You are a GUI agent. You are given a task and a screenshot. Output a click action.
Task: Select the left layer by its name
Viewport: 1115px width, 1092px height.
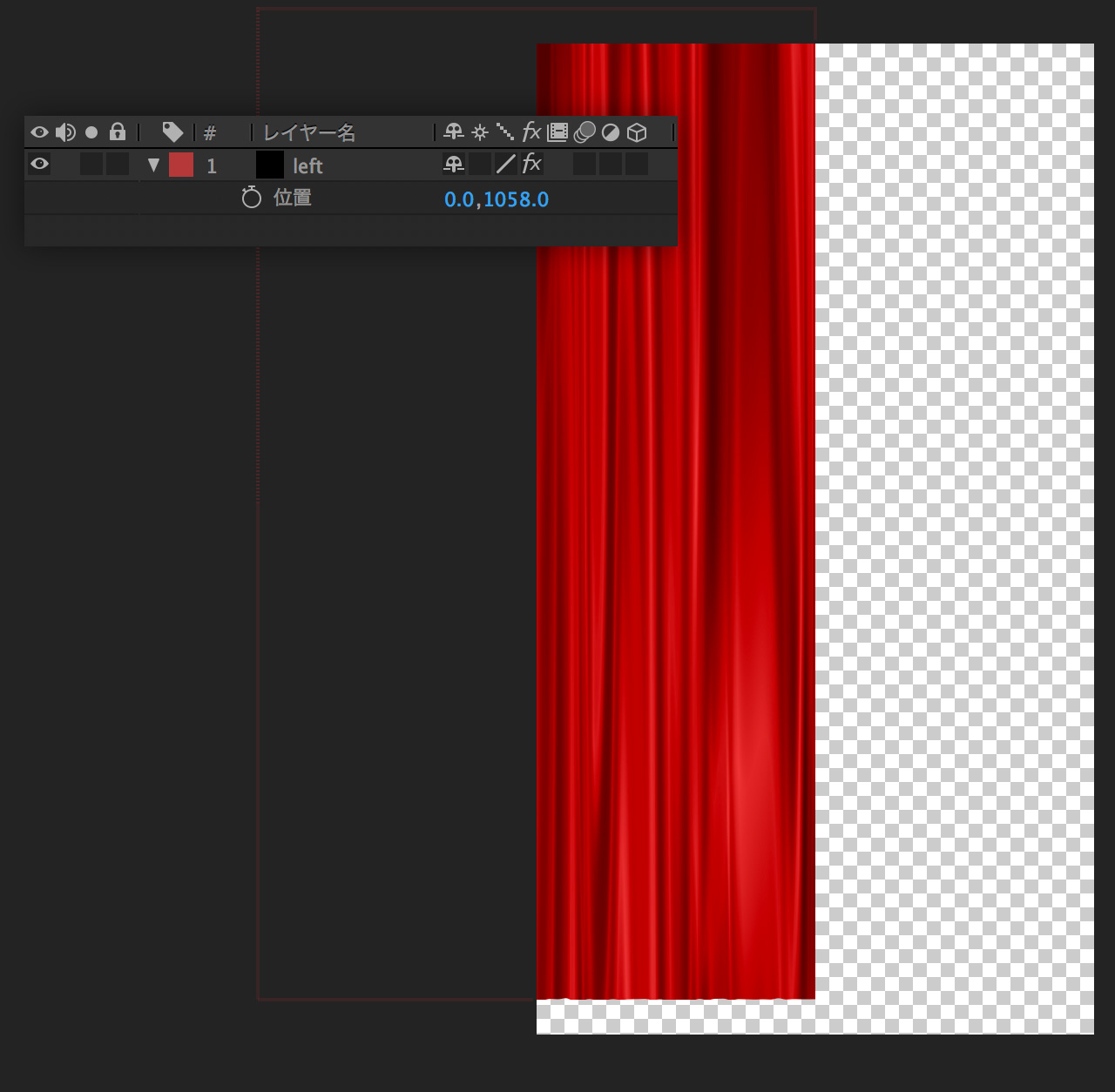[307, 165]
